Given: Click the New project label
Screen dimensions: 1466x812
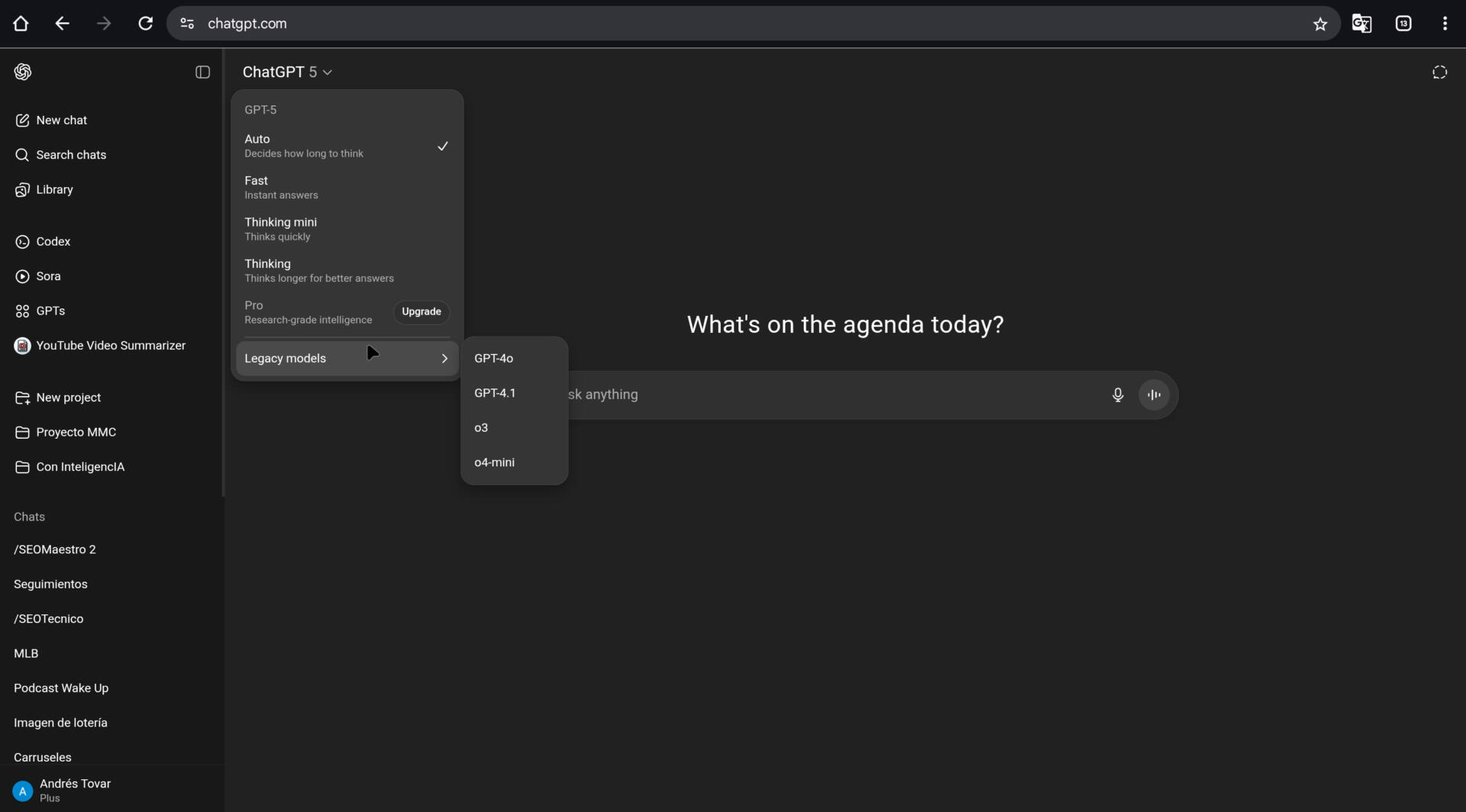Looking at the screenshot, I should point(69,398).
